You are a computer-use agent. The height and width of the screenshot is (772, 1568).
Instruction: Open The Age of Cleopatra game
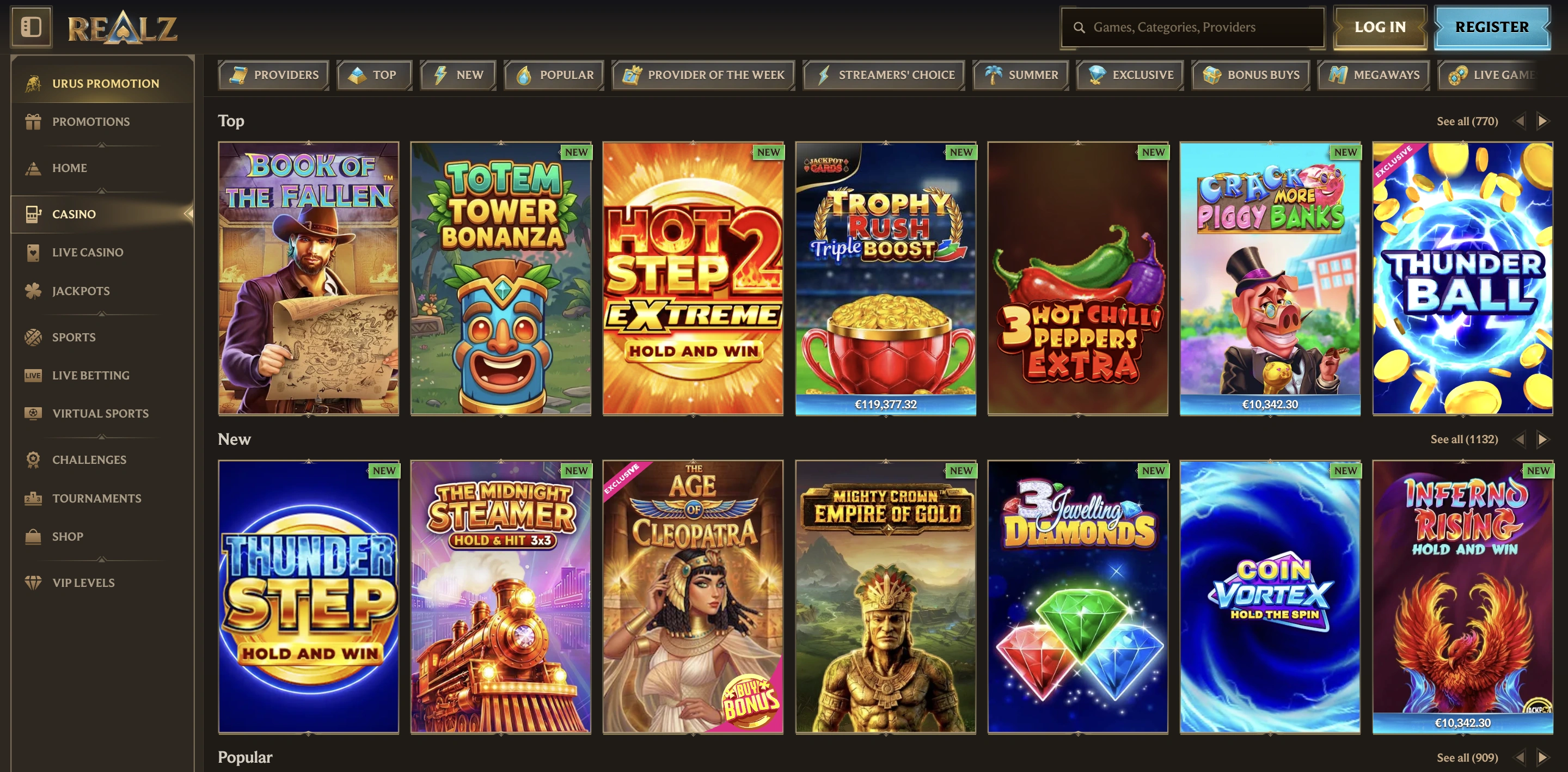tap(693, 597)
